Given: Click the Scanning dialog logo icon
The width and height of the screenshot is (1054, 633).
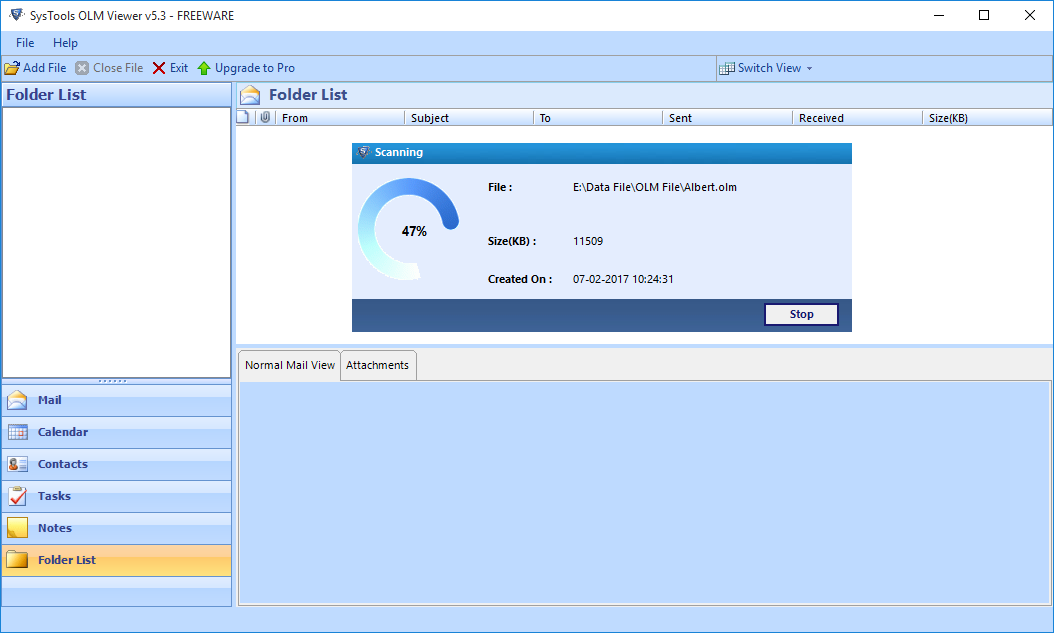Looking at the screenshot, I should click(363, 153).
